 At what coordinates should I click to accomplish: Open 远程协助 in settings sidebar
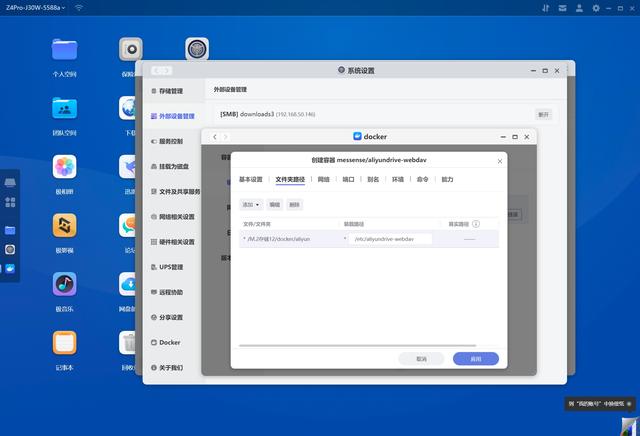click(167, 292)
